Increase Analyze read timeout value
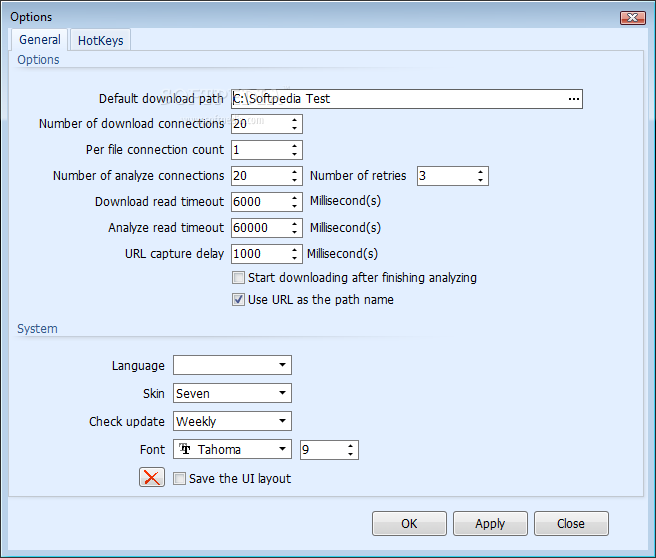656x558 pixels. (x=295, y=223)
